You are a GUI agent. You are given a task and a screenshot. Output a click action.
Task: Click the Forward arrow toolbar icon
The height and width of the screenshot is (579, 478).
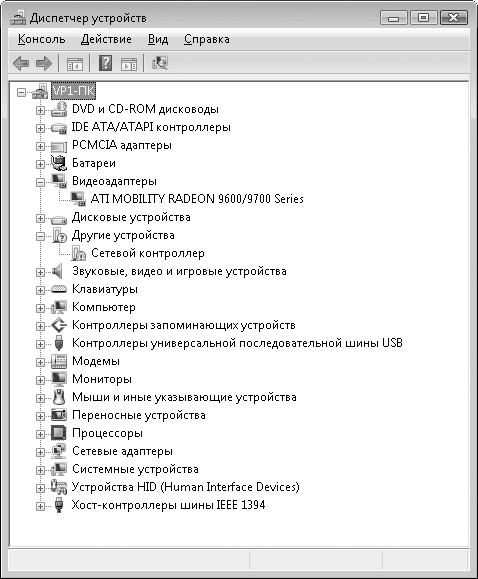pyautogui.click(x=44, y=63)
